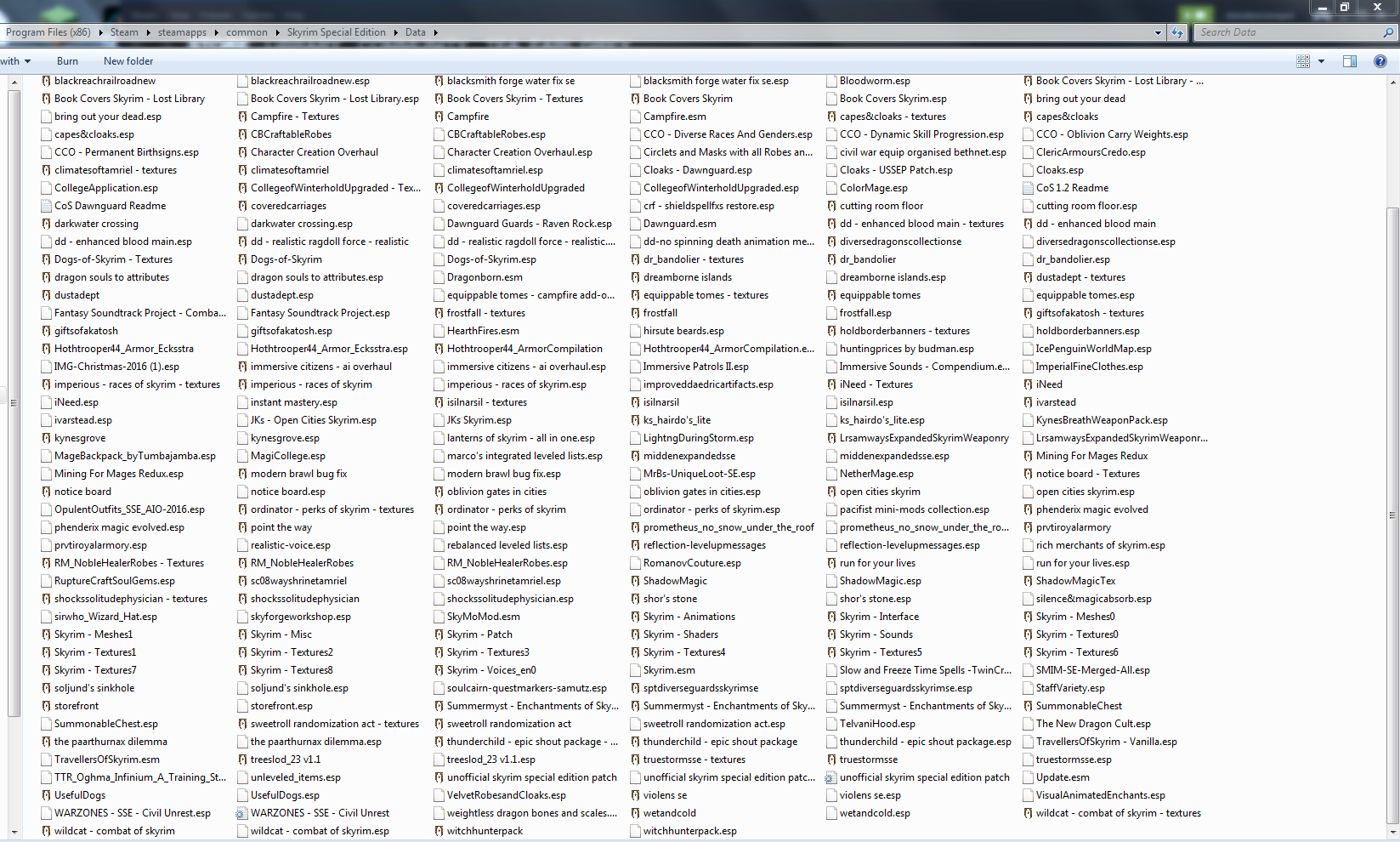Select the ShadowMagicTex archive icon
The height and width of the screenshot is (842, 1400).
coord(1029,581)
